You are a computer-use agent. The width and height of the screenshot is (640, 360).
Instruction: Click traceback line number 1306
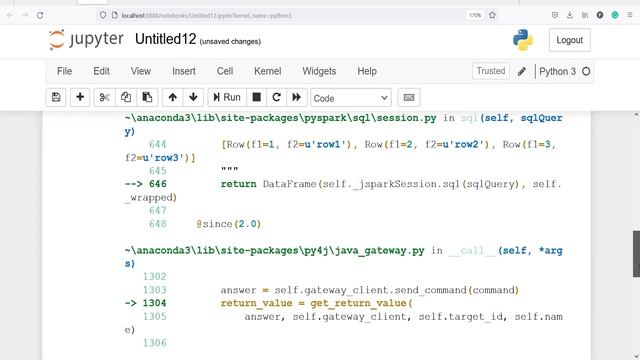pyautogui.click(x=154, y=343)
